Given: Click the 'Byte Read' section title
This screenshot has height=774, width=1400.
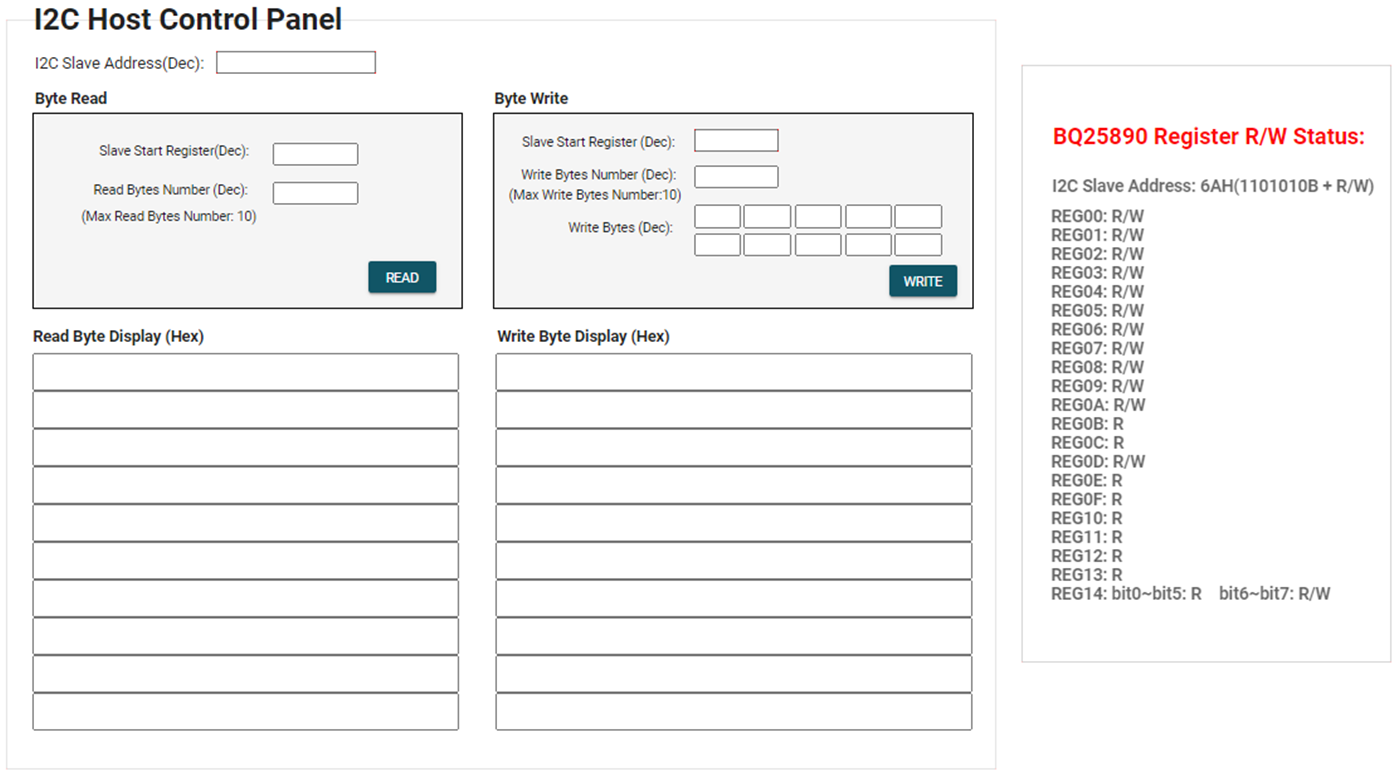Looking at the screenshot, I should click(71, 99).
